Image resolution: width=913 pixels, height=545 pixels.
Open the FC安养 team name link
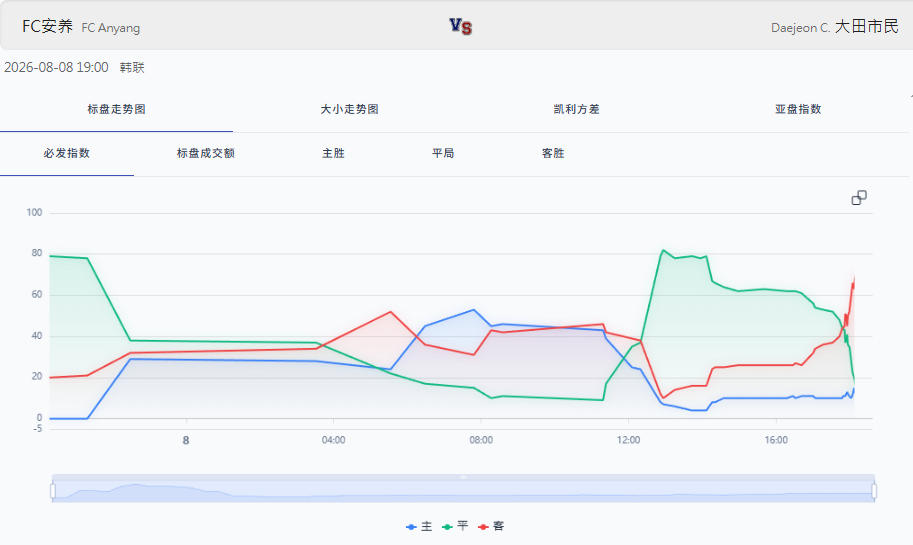48,26
